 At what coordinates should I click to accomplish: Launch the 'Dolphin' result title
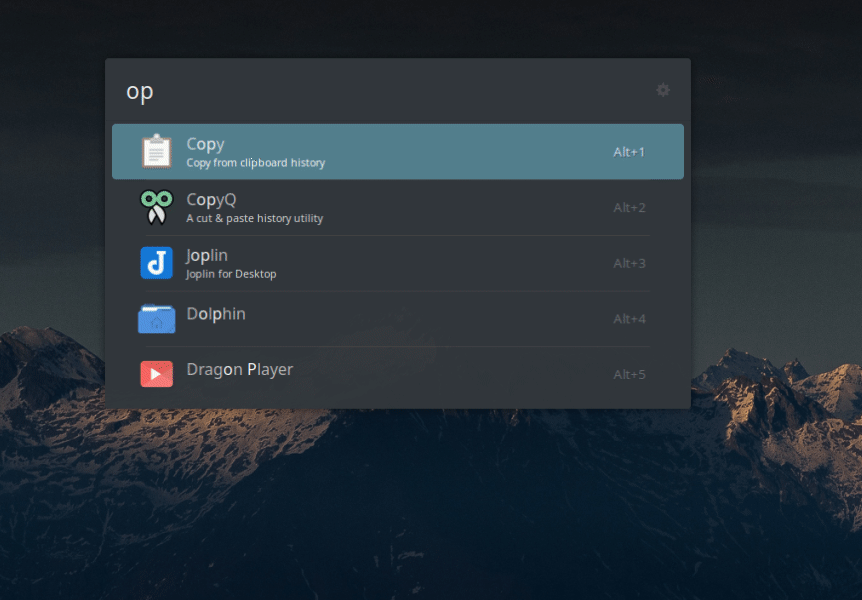point(216,313)
